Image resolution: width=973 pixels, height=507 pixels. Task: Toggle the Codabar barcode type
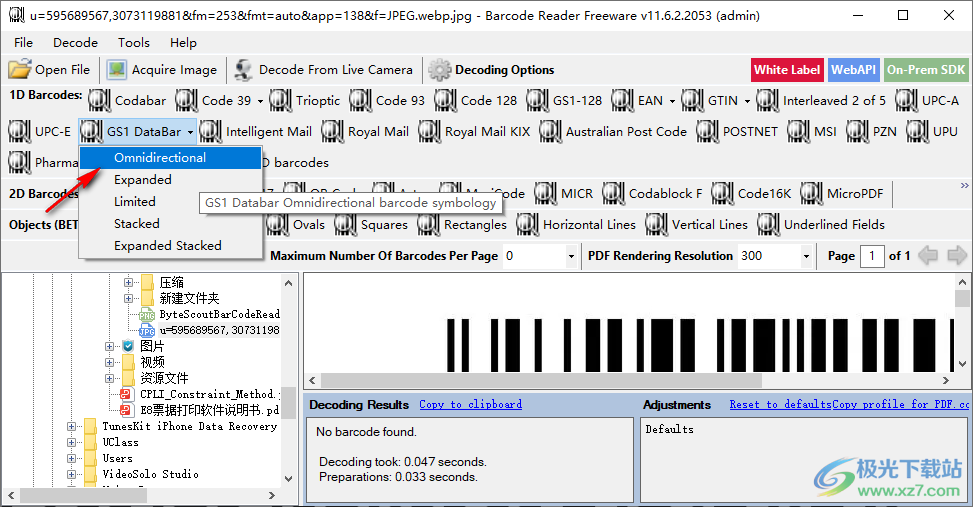point(127,101)
